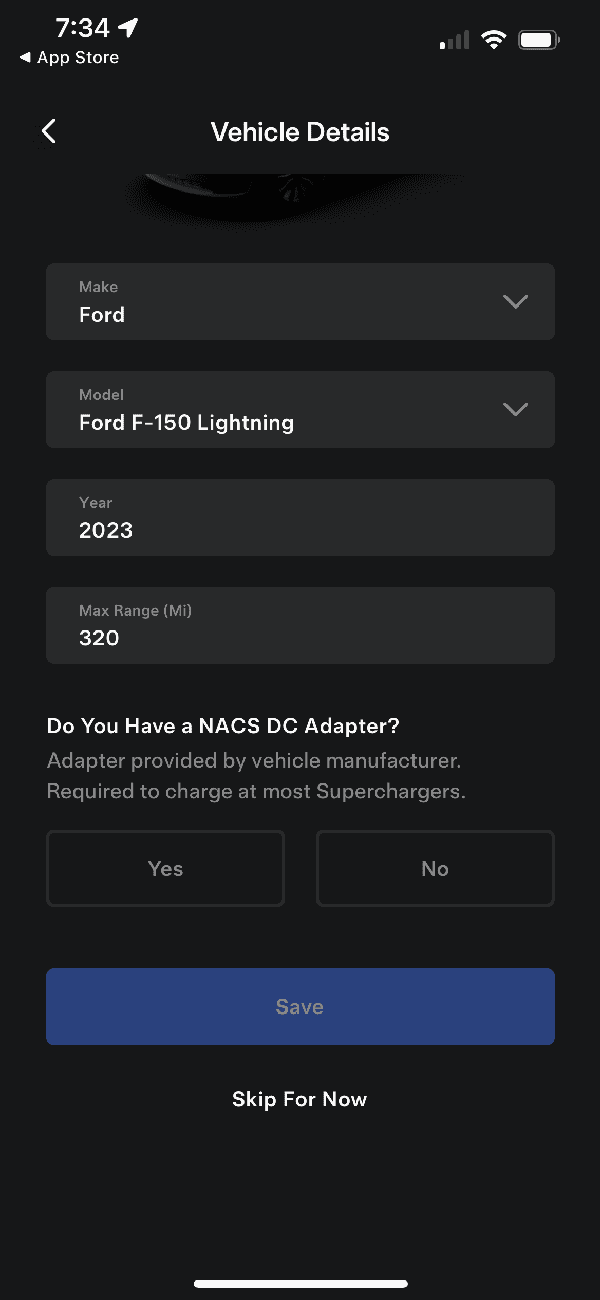Choose No for NACS DC Adapter
This screenshot has width=600, height=1300.
[435, 869]
